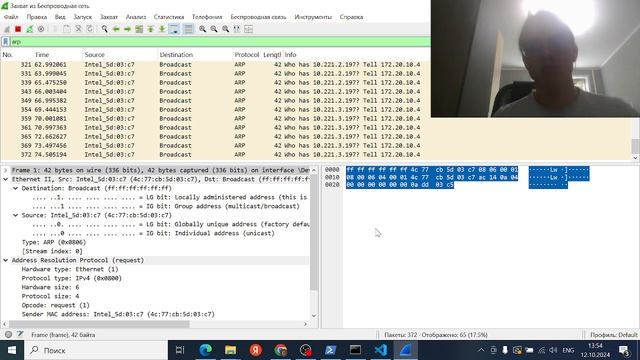The width and height of the screenshot is (640, 360).
Task: Click the packet list scroll down arrow
Action: [636, 158]
